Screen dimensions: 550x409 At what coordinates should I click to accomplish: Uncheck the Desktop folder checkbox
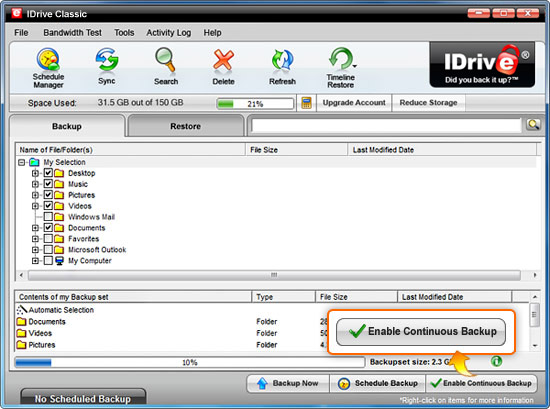(48, 173)
